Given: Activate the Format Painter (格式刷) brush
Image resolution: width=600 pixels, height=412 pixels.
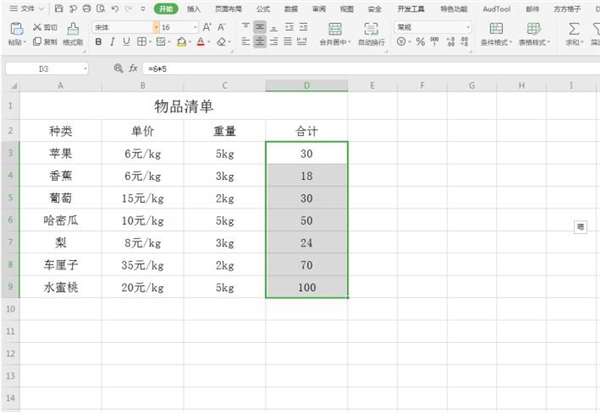Looking at the screenshot, I should (x=73, y=29).
